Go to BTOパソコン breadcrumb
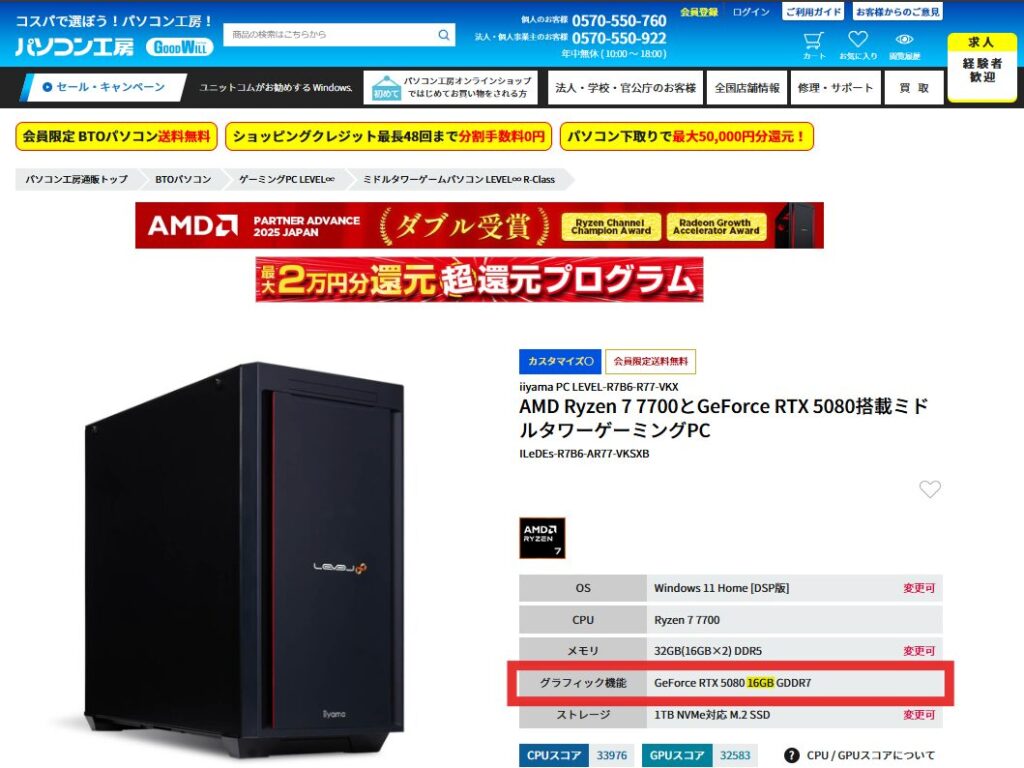 point(183,179)
